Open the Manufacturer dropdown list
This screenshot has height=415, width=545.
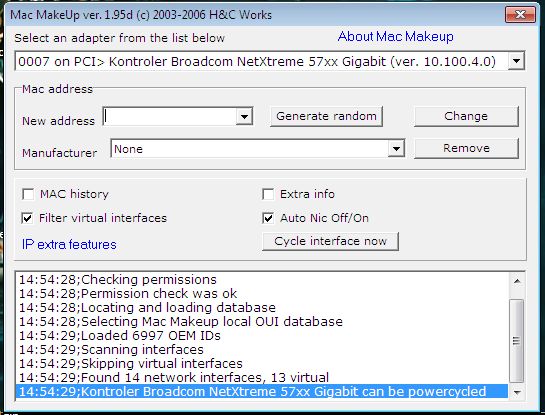396,149
